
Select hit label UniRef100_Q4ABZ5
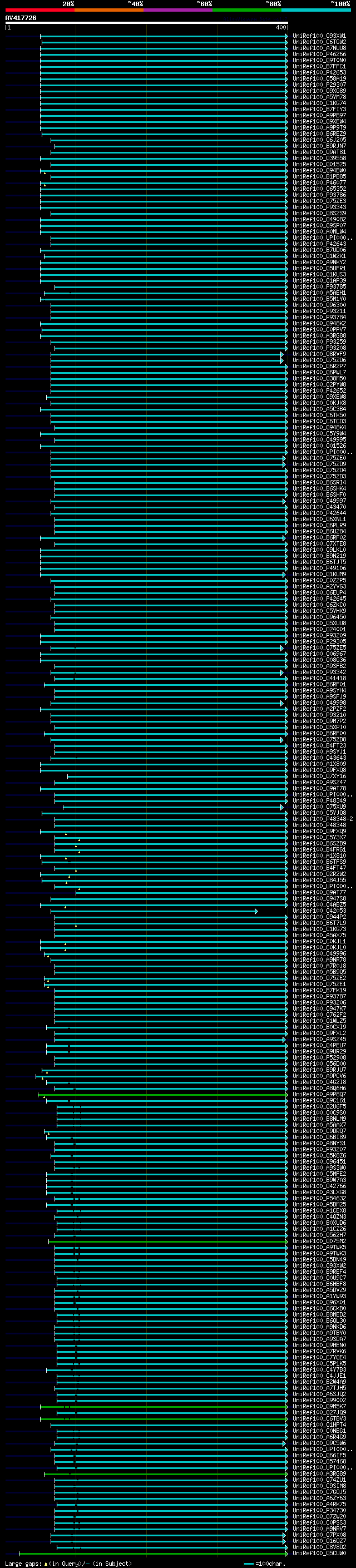[319, 905]
